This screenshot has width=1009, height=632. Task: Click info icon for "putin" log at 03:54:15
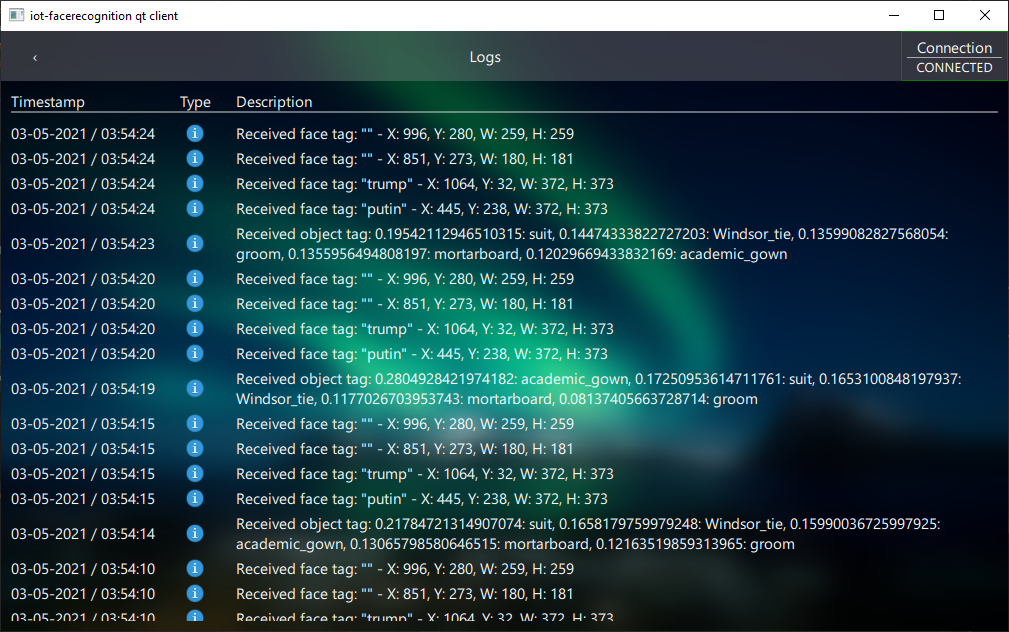click(195, 499)
